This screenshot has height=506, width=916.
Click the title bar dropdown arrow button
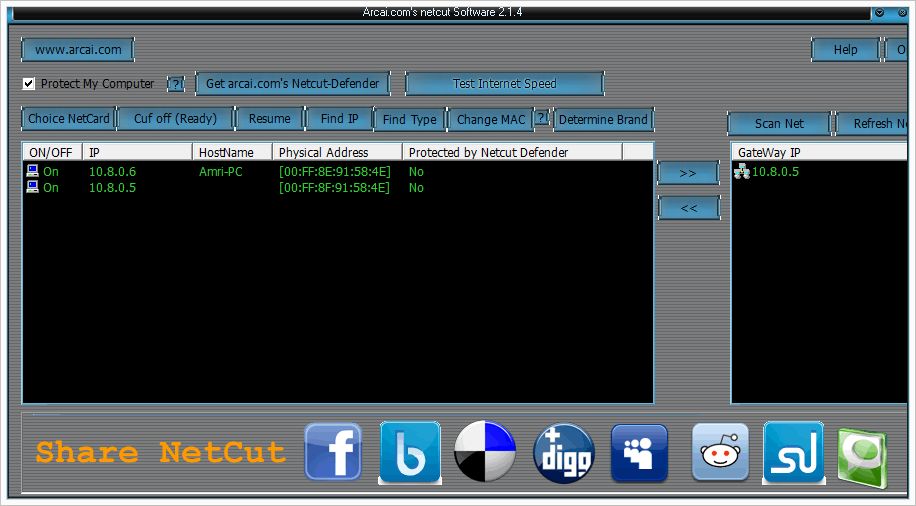click(x=879, y=12)
